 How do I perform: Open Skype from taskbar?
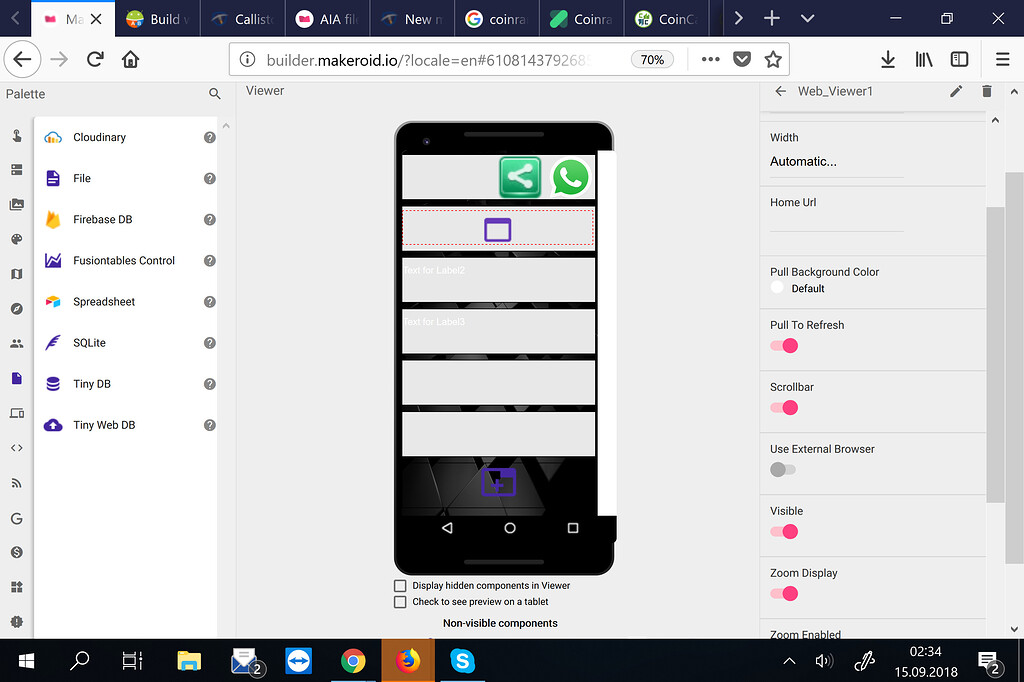coord(462,661)
